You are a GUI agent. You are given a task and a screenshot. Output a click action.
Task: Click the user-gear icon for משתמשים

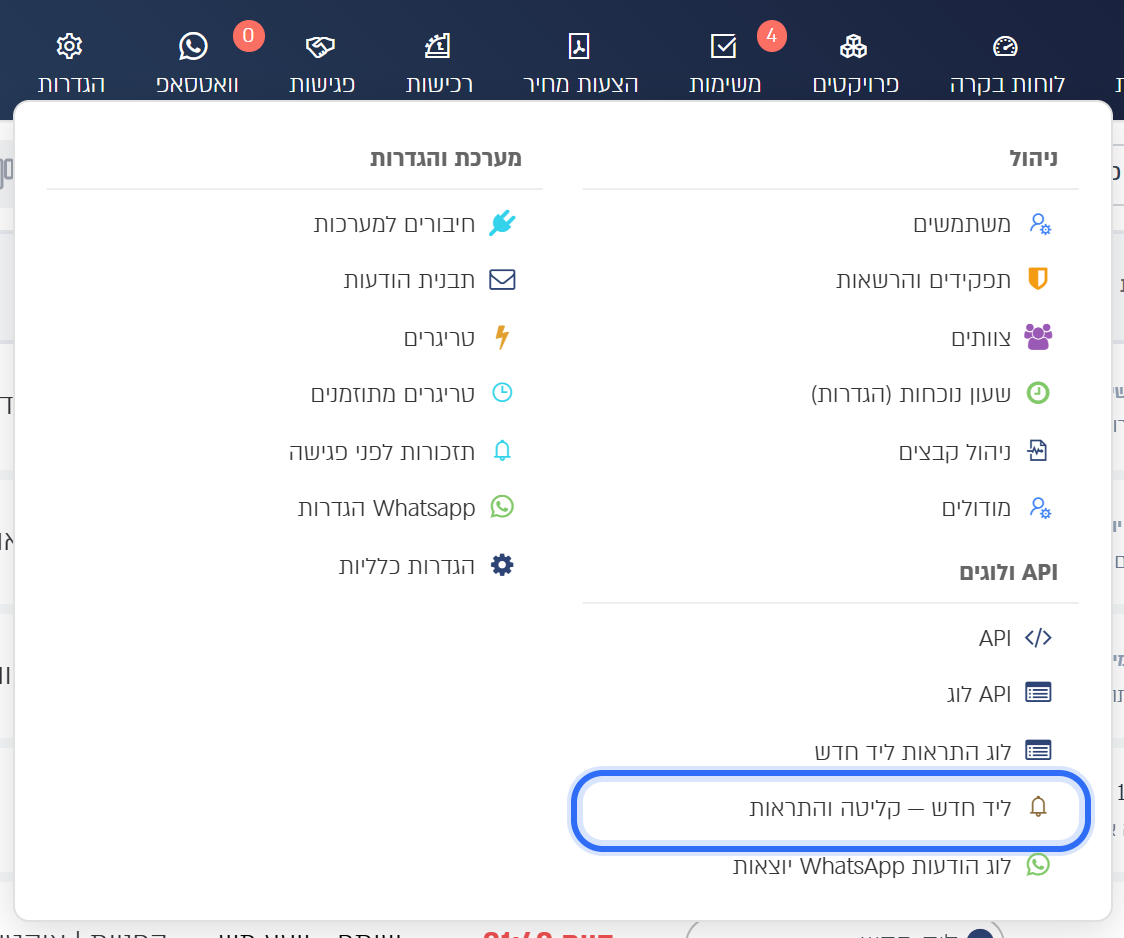(1039, 224)
